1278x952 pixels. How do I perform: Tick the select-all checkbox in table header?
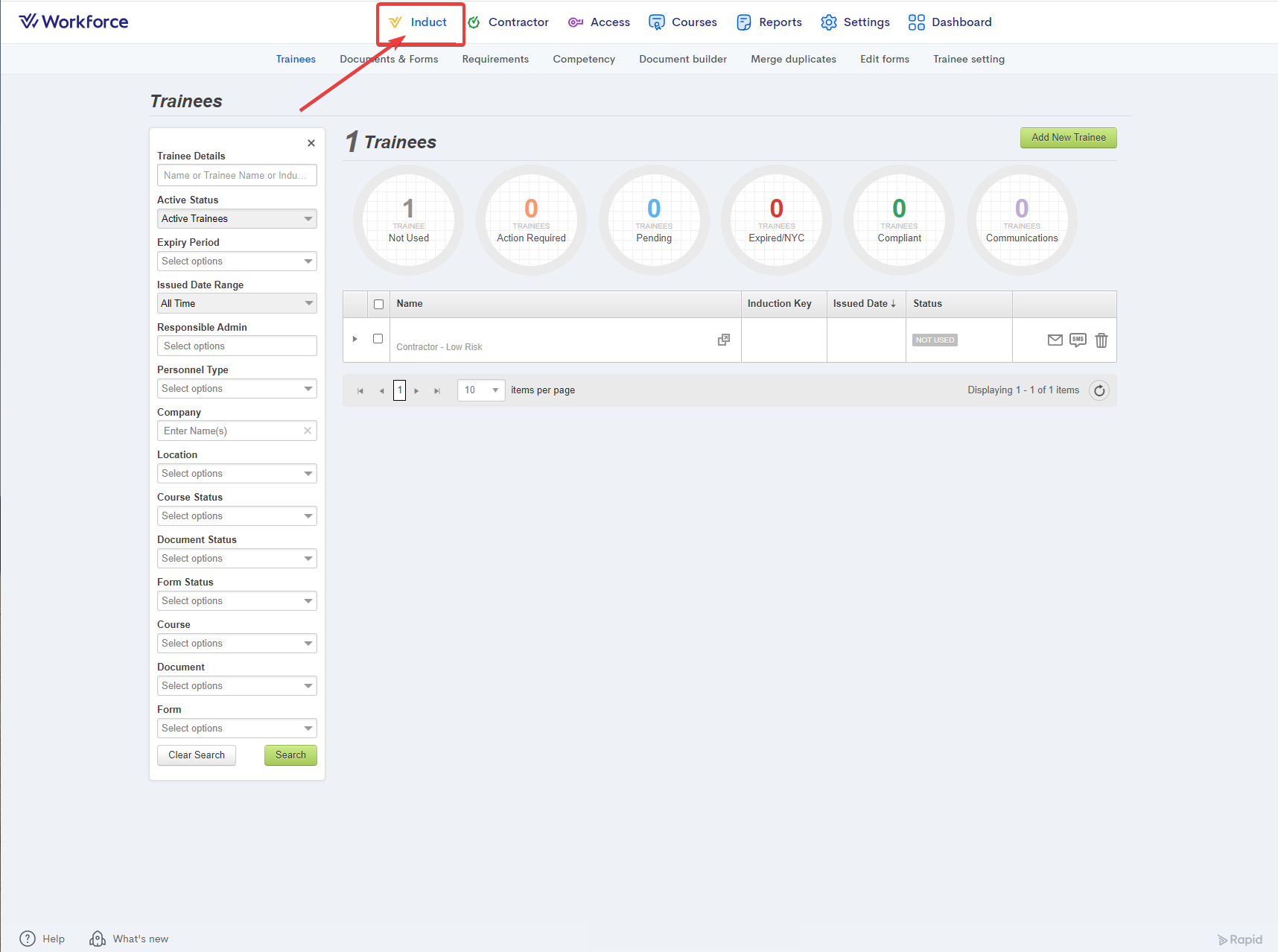tap(378, 304)
